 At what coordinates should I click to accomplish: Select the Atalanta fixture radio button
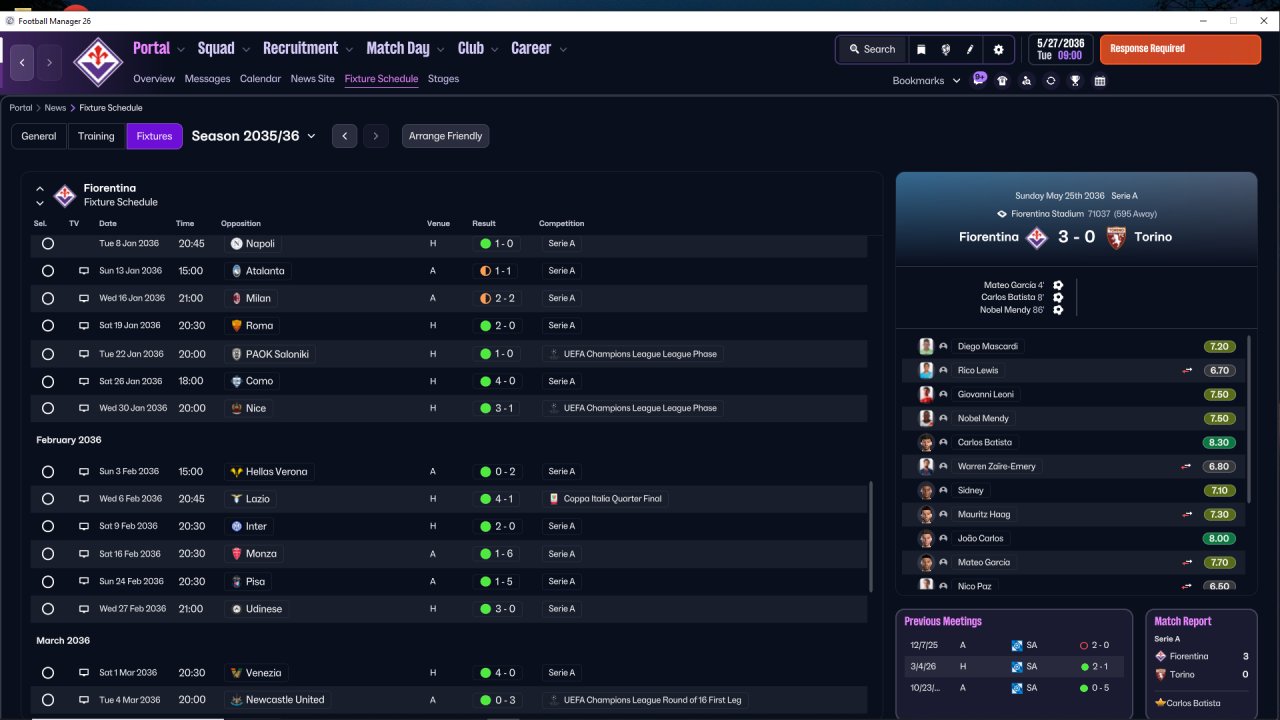pyautogui.click(x=47, y=271)
